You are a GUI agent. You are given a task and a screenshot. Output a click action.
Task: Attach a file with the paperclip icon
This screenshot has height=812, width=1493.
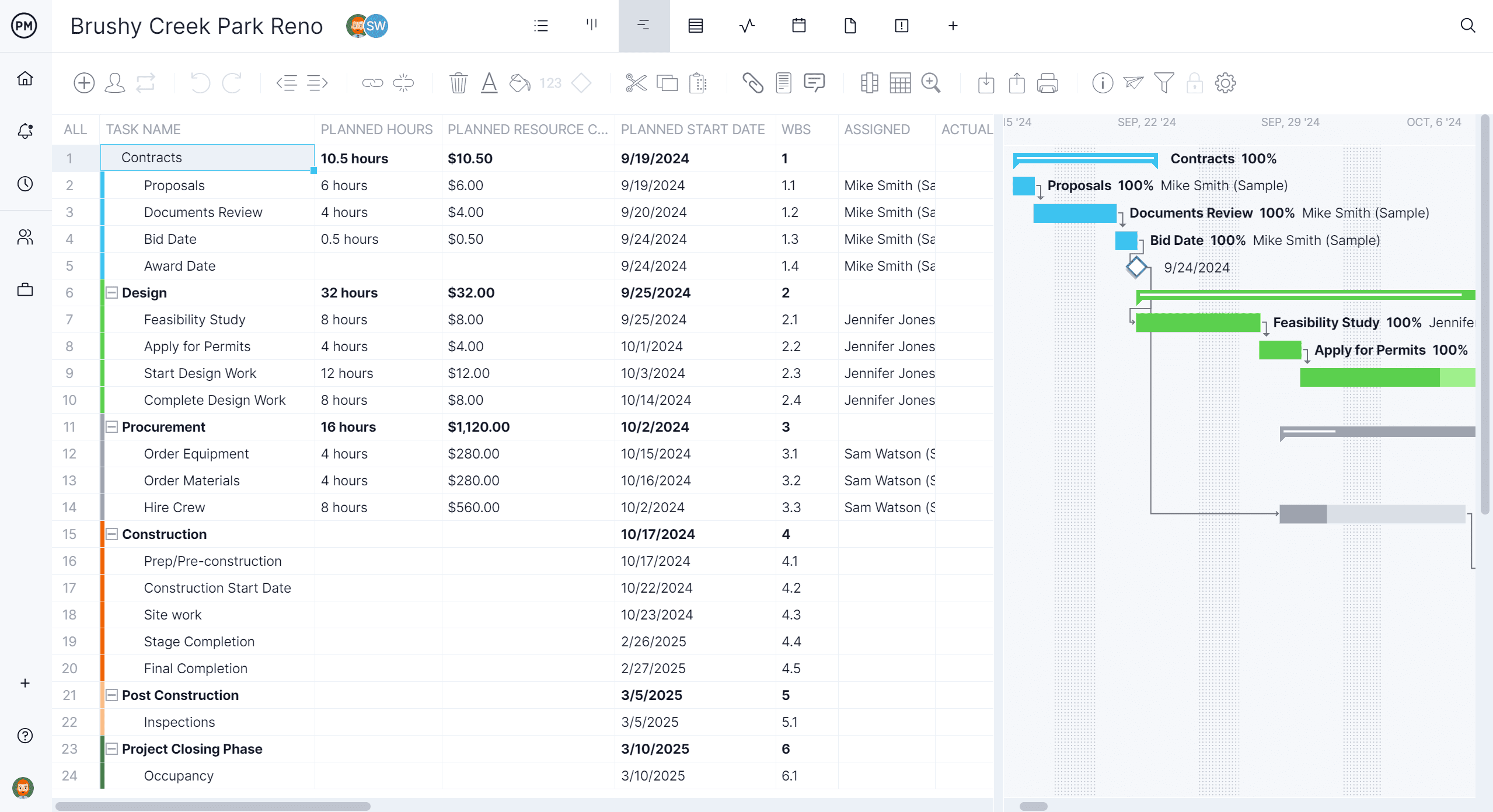click(x=754, y=82)
